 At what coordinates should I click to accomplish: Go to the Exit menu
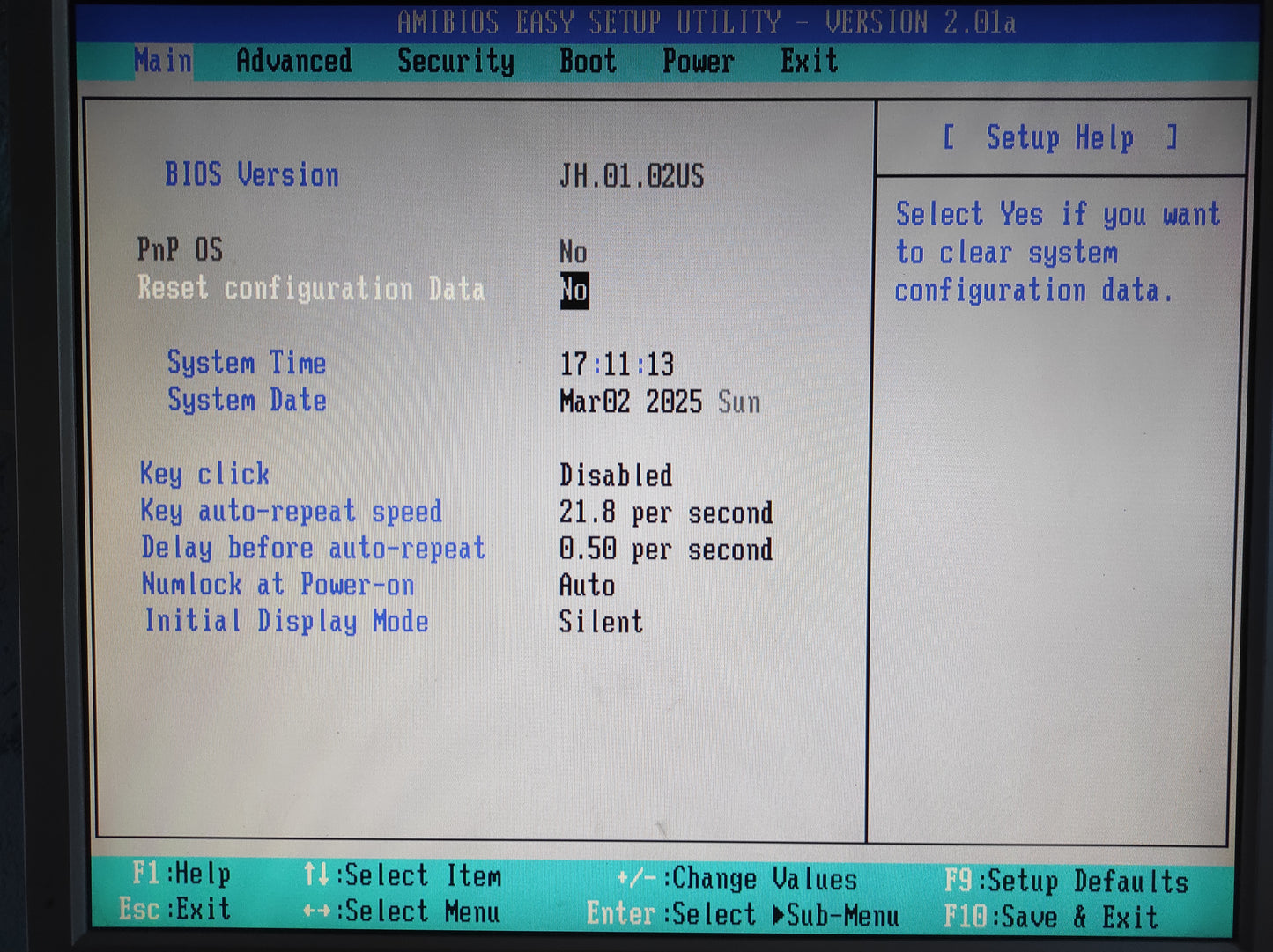(x=809, y=61)
